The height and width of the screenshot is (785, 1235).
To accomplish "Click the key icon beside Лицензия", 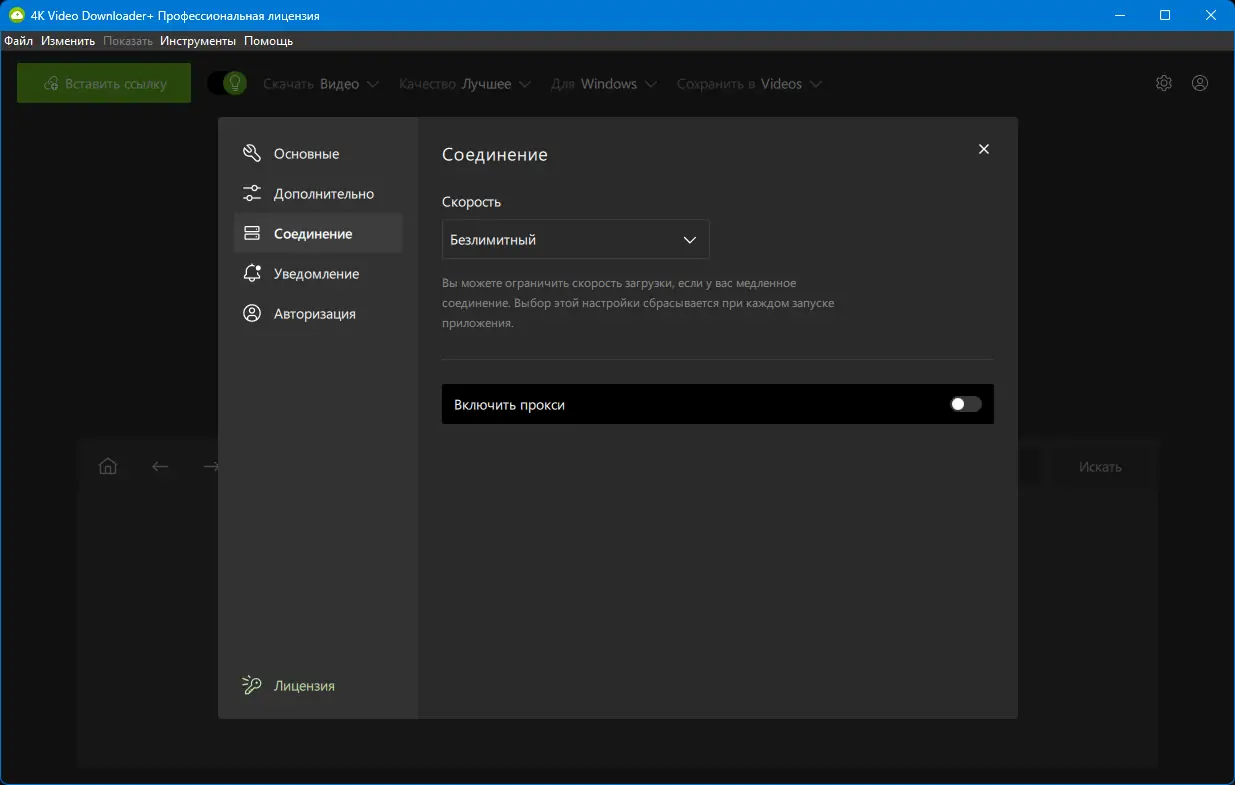I will [x=252, y=685].
